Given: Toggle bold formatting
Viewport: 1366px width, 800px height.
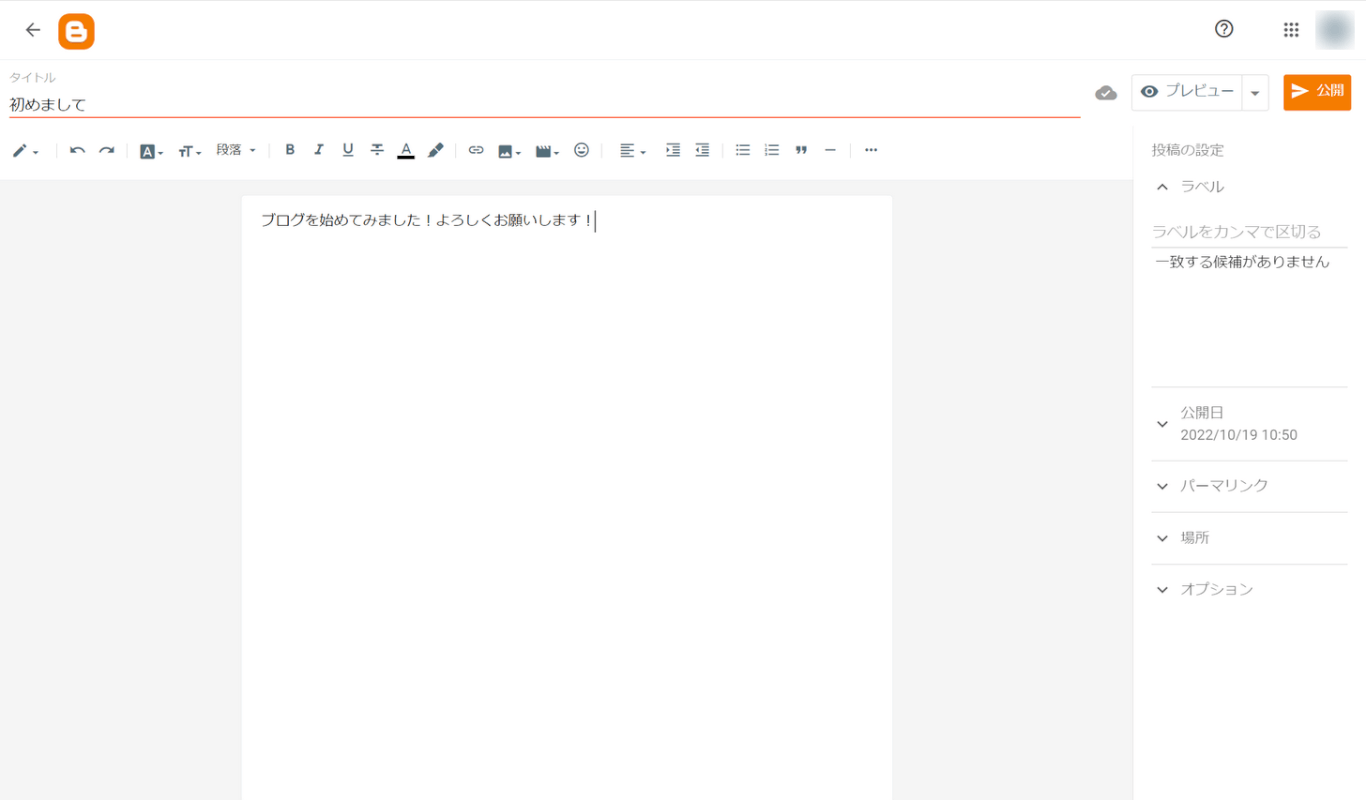Looking at the screenshot, I should pyautogui.click(x=290, y=150).
